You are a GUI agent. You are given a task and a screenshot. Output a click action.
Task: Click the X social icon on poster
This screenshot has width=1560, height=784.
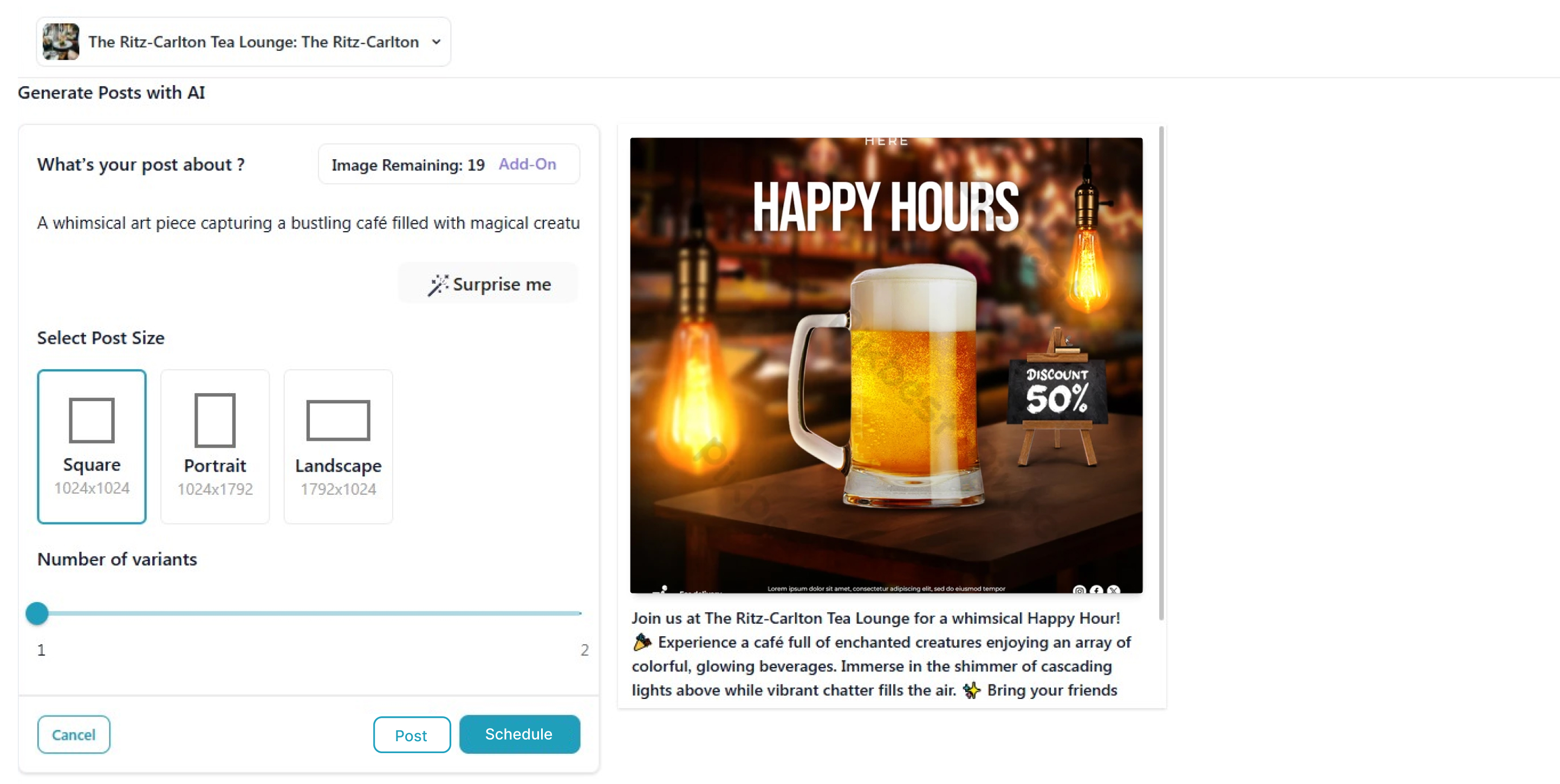(1113, 590)
